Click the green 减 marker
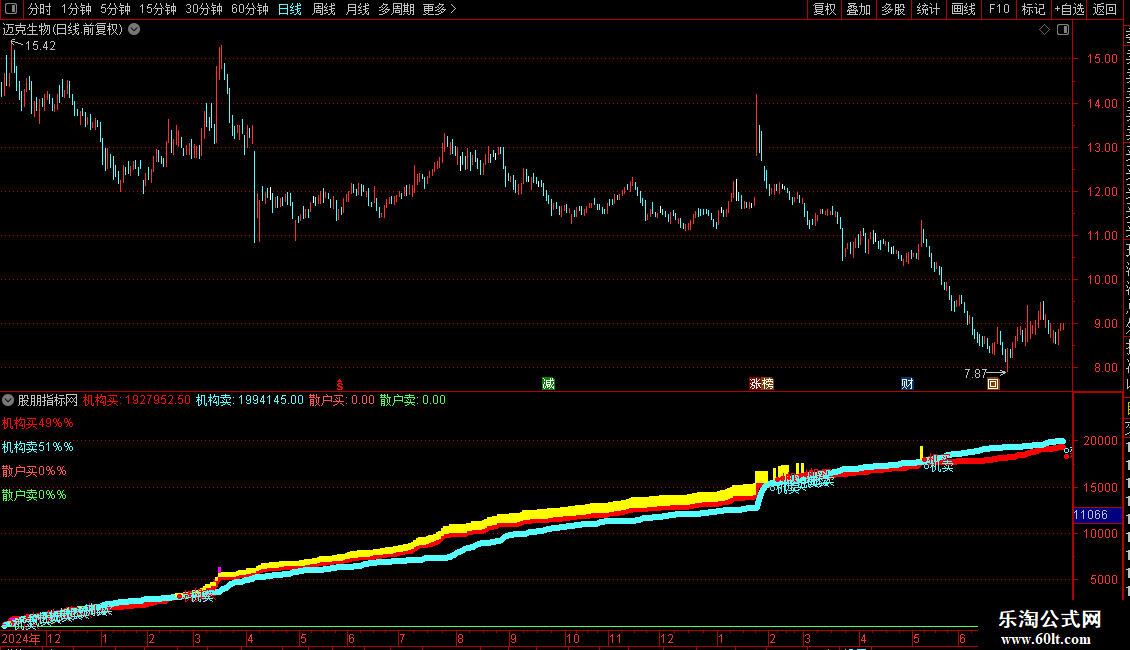1130x650 pixels. click(x=548, y=383)
